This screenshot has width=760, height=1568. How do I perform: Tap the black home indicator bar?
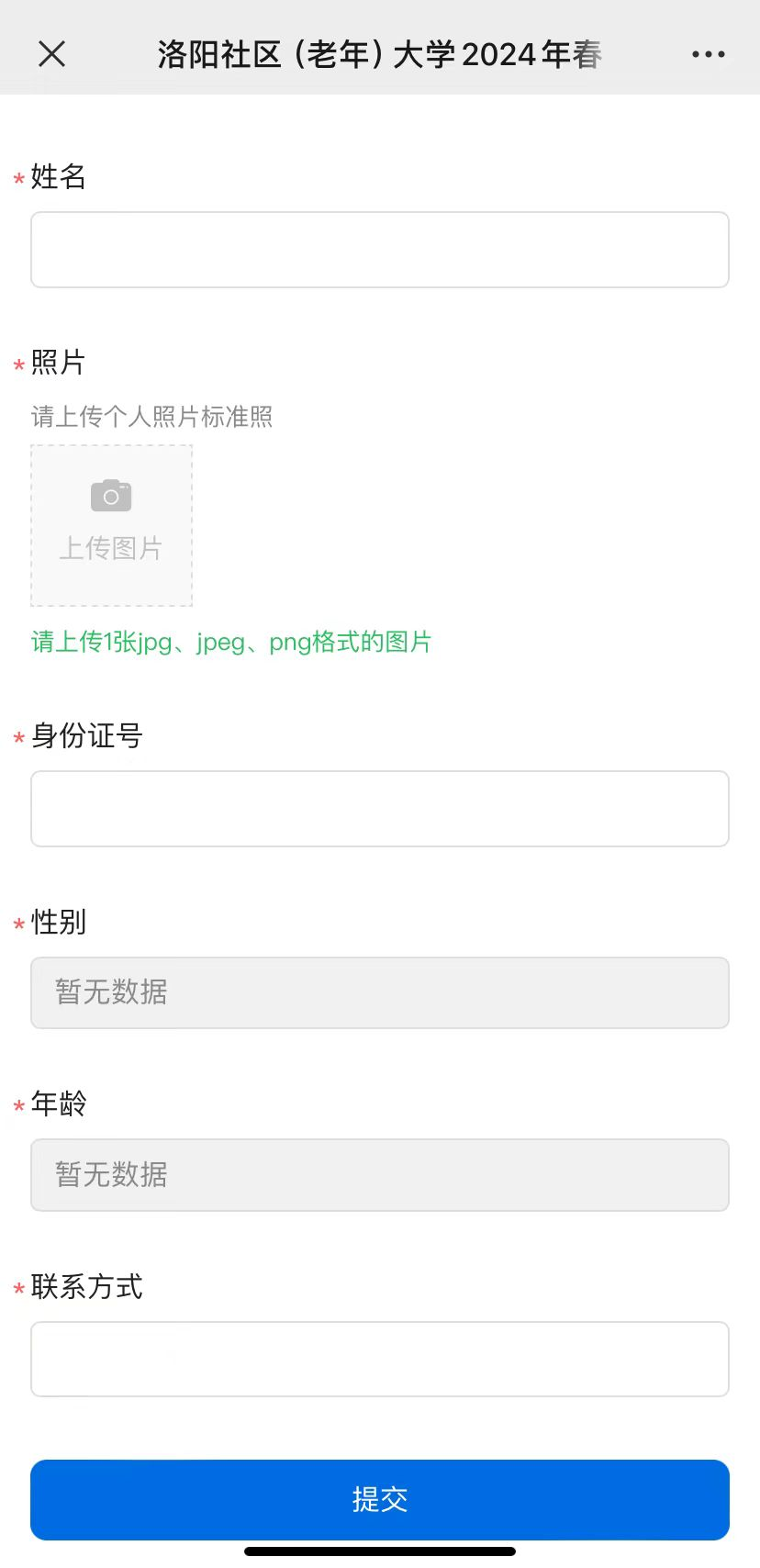point(380,1551)
